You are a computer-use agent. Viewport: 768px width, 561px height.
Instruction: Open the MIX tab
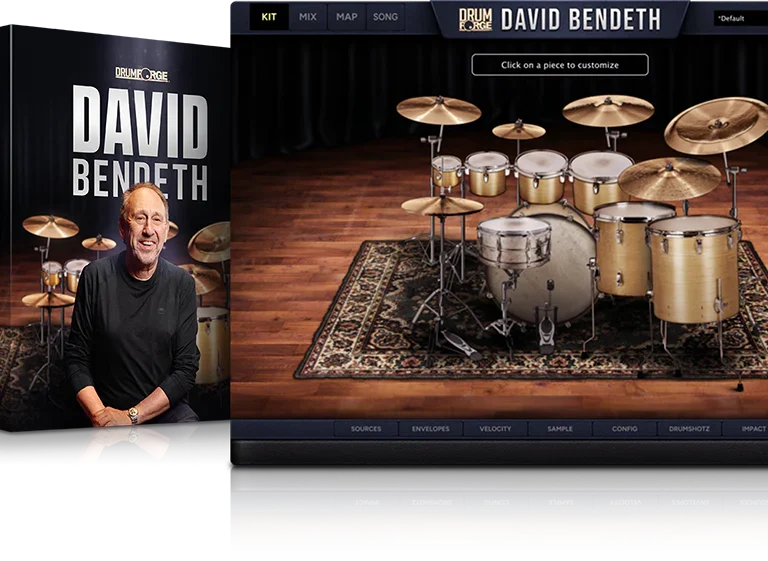pos(308,17)
